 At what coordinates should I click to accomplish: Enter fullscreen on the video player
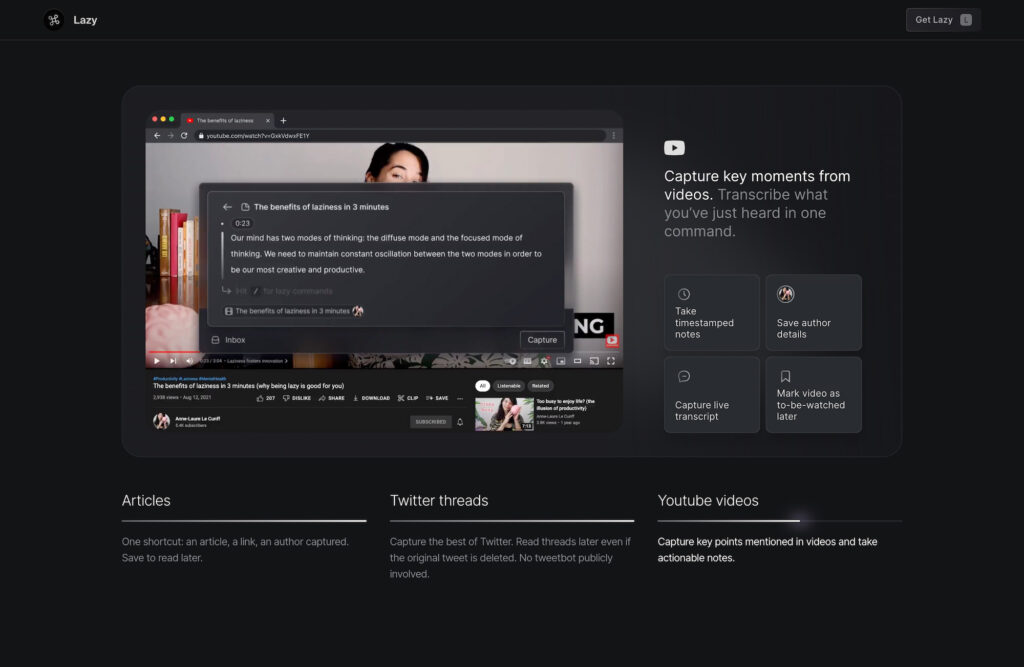(x=611, y=361)
